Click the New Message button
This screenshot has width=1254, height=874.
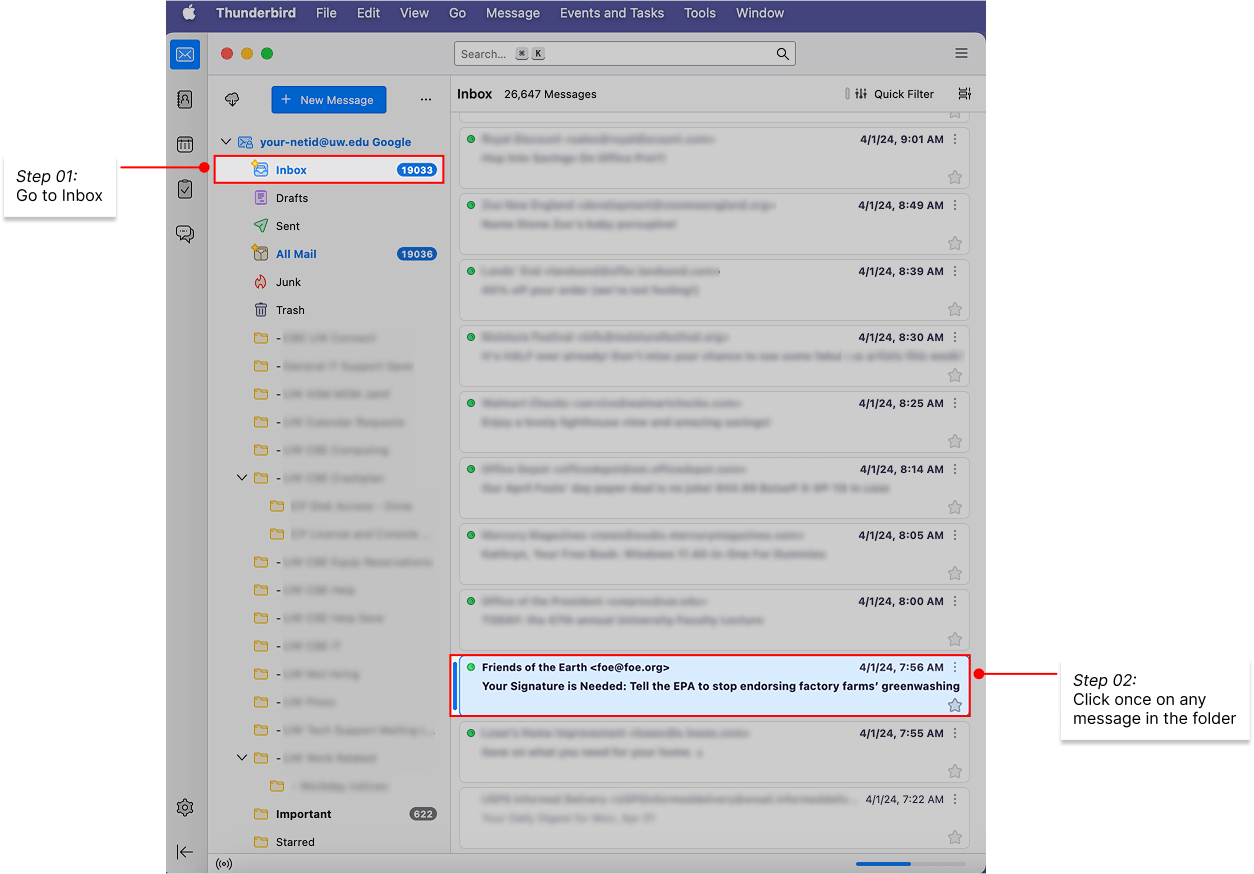point(328,99)
